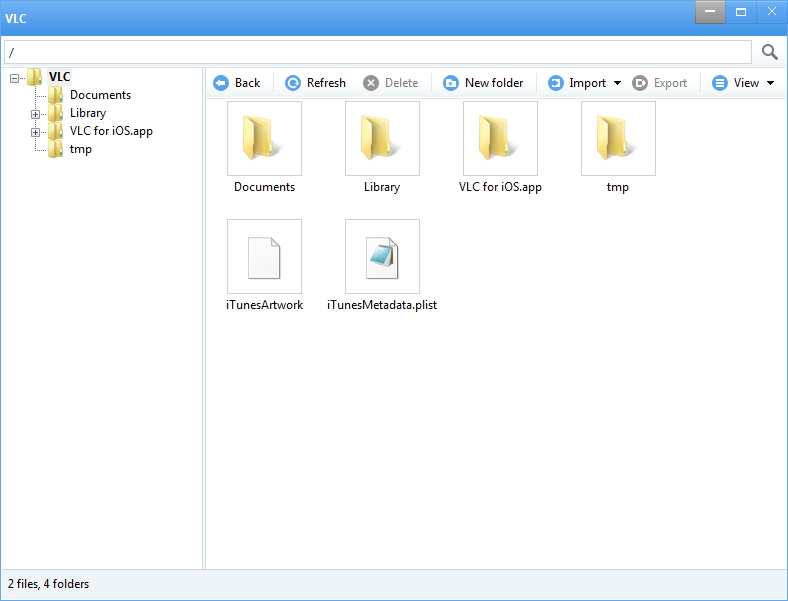Click VLC for iOS.app folder icon in tree
The height and width of the screenshot is (601, 788).
[x=55, y=131]
